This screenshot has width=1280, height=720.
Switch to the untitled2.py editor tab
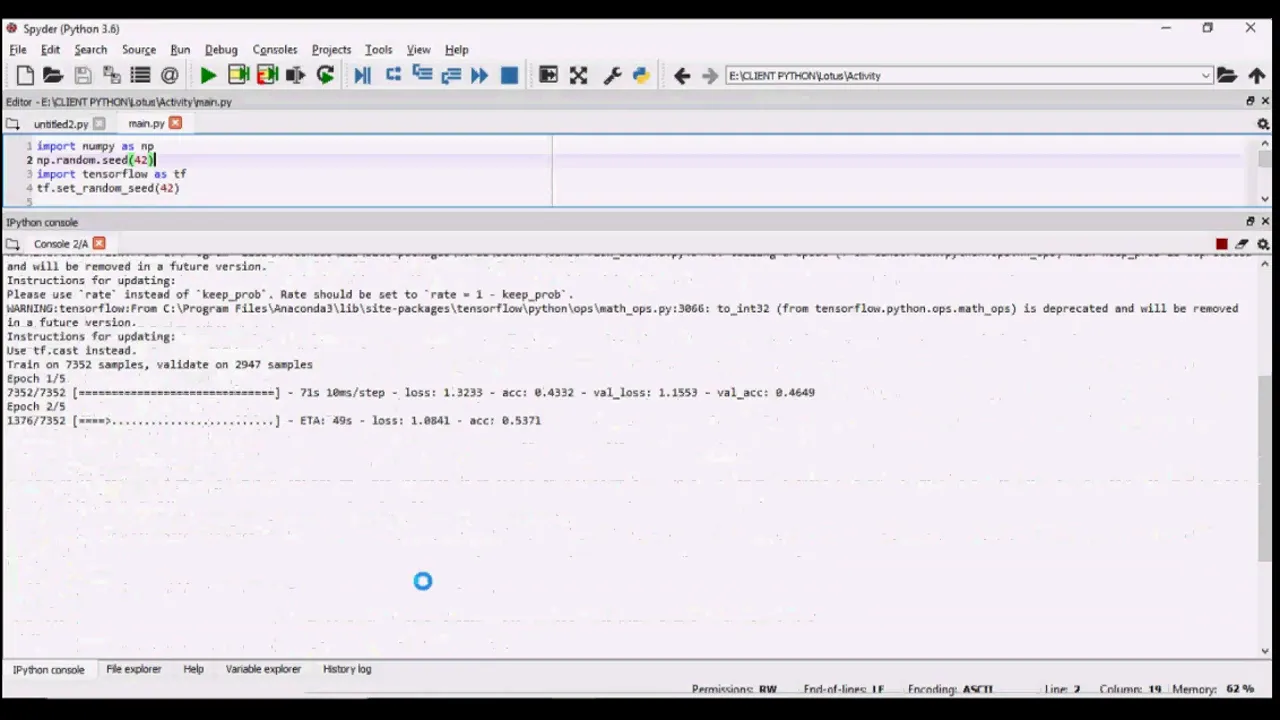tap(60, 124)
